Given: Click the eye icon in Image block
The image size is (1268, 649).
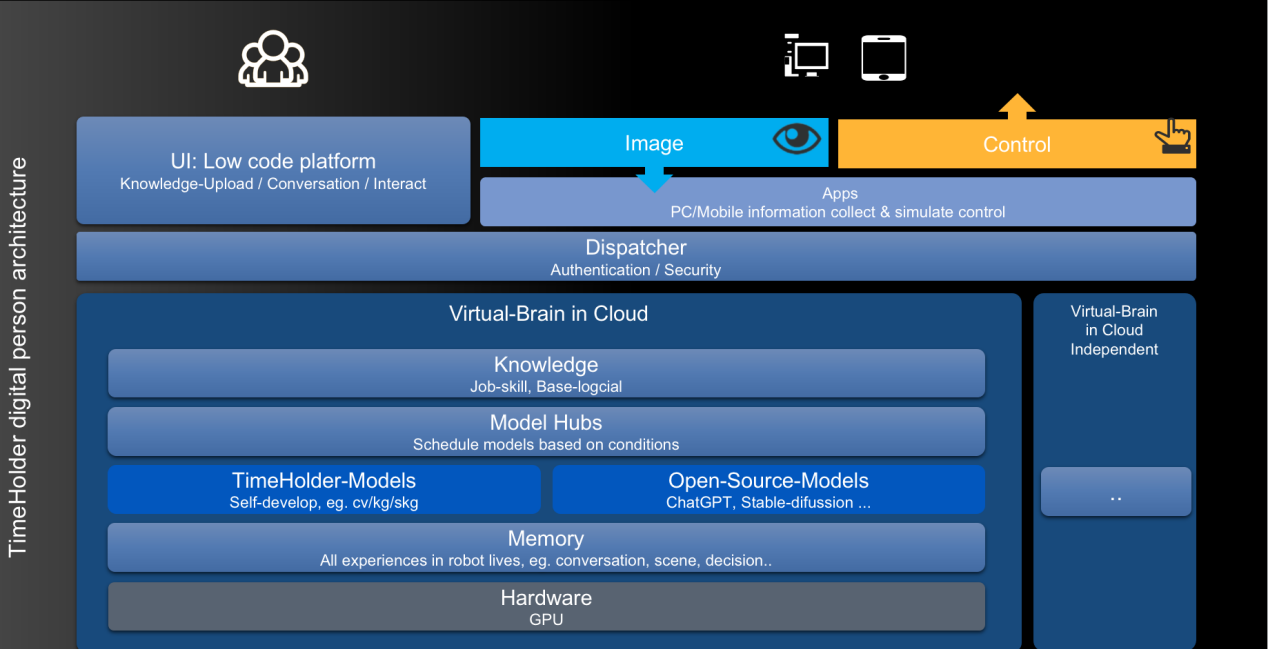Looking at the screenshot, I should 796,141.
